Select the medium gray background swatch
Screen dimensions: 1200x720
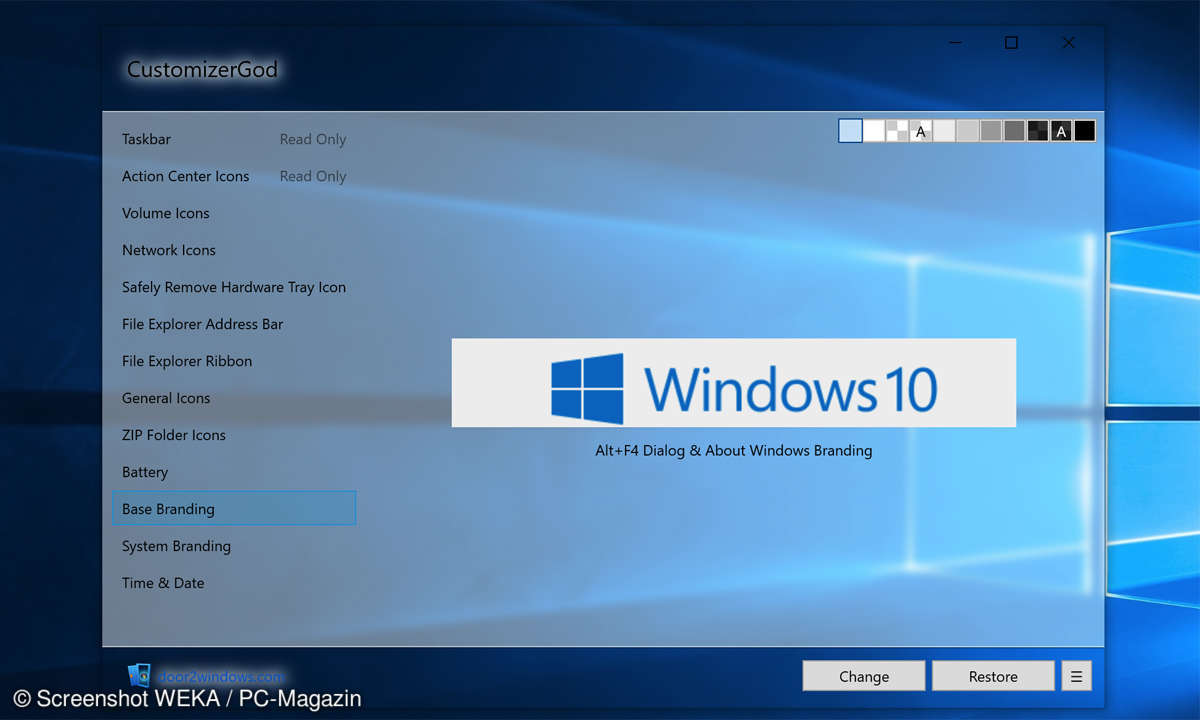(x=991, y=131)
